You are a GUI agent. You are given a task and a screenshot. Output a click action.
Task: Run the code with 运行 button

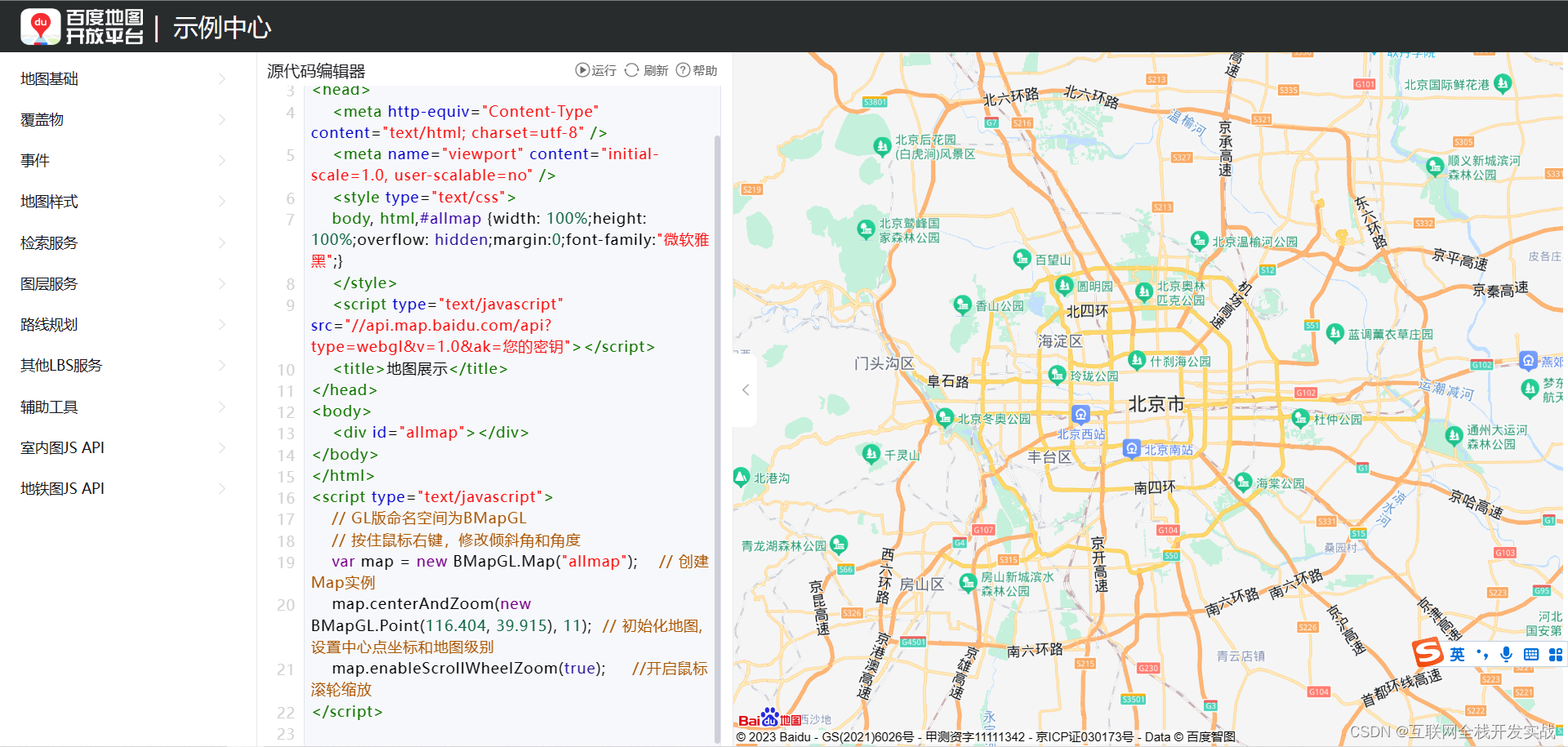(x=596, y=70)
